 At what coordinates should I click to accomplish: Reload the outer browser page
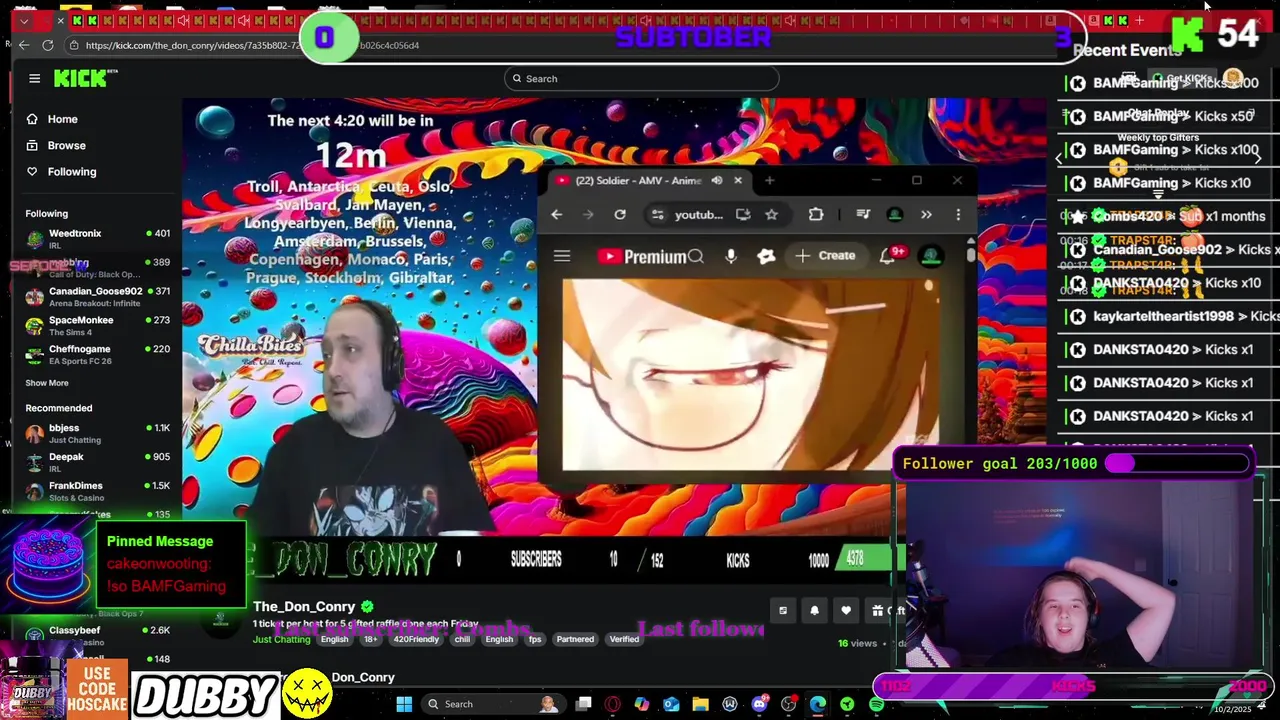(48, 45)
